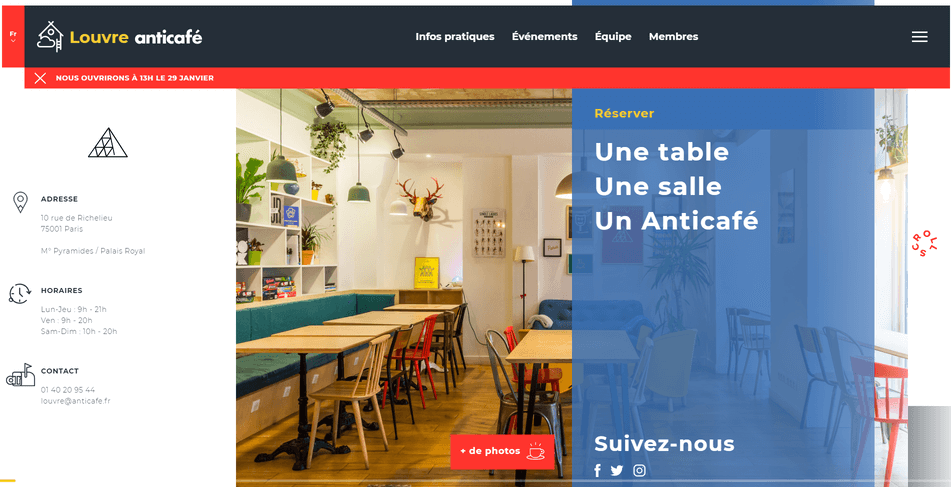
Task: Open the Membres menu item
Action: pyautogui.click(x=673, y=36)
